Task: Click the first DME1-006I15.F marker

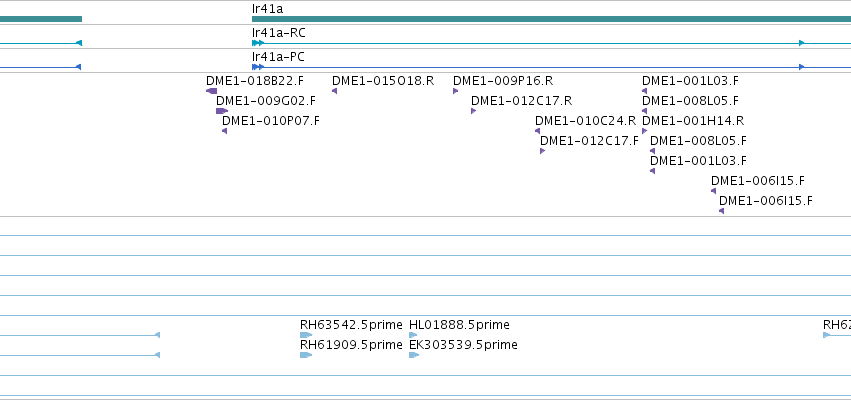Action: pos(713,191)
